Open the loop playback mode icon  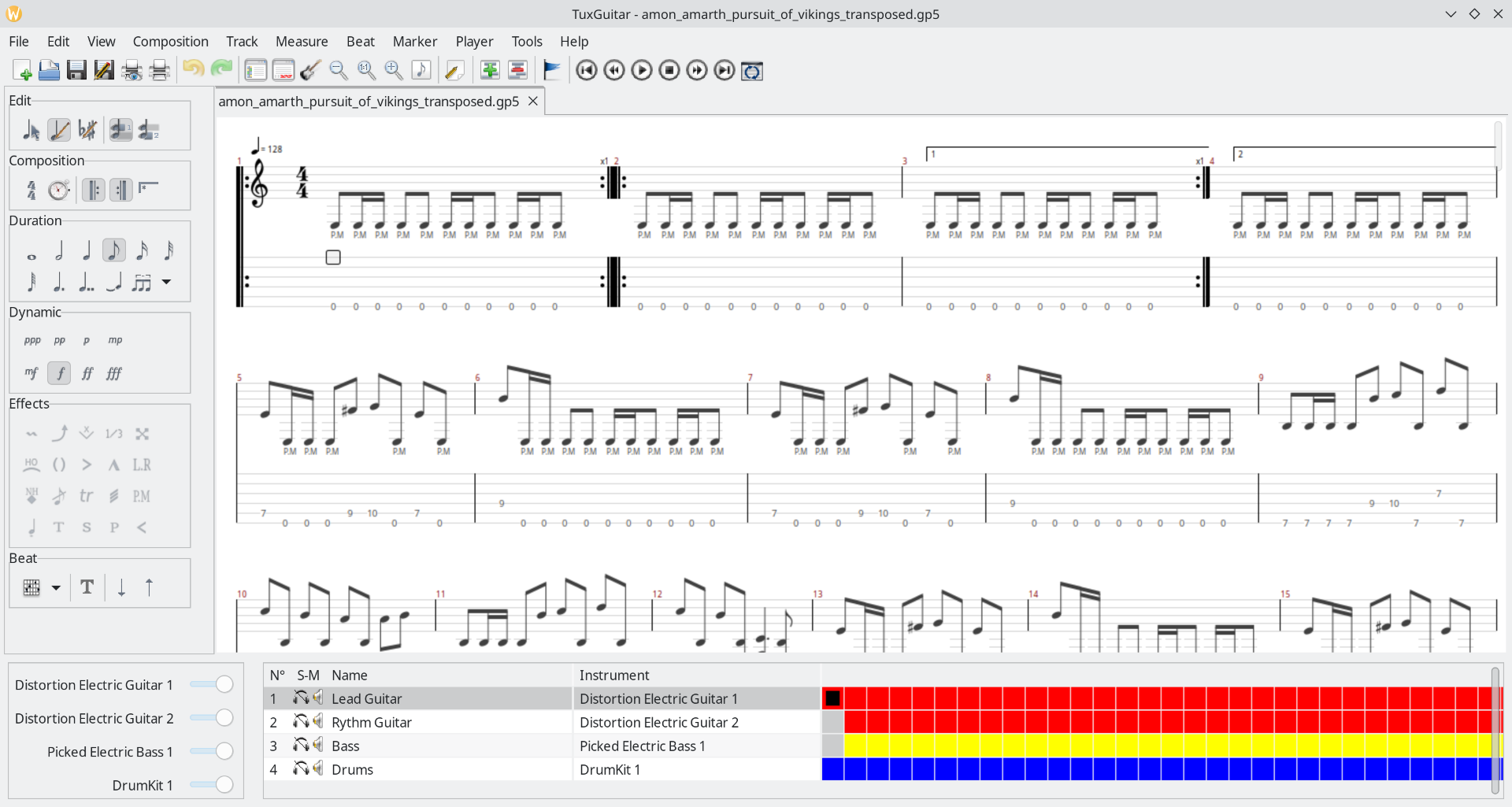coord(752,71)
